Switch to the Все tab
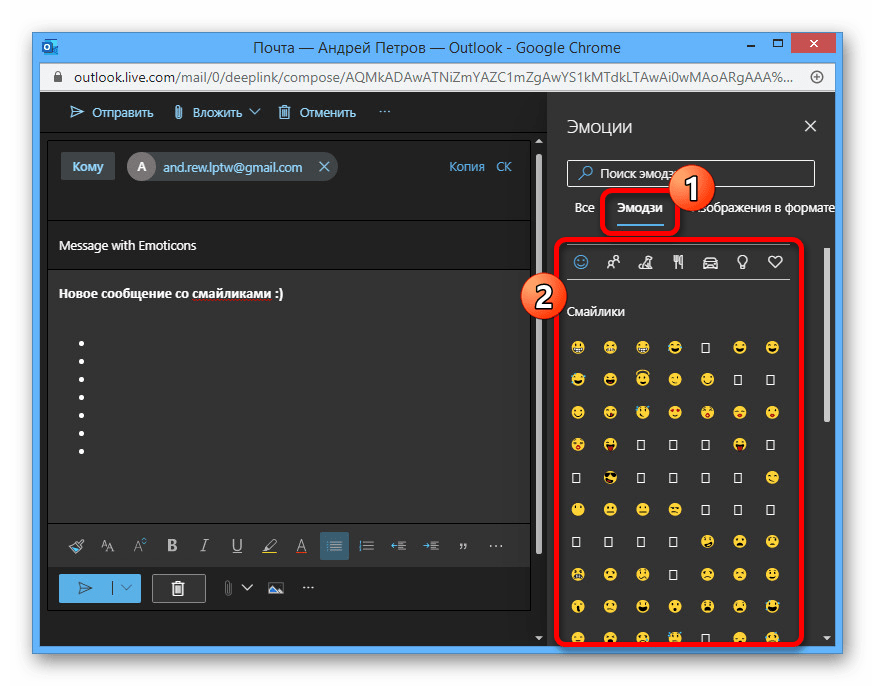The width and height of the screenshot is (875, 686). tap(584, 208)
